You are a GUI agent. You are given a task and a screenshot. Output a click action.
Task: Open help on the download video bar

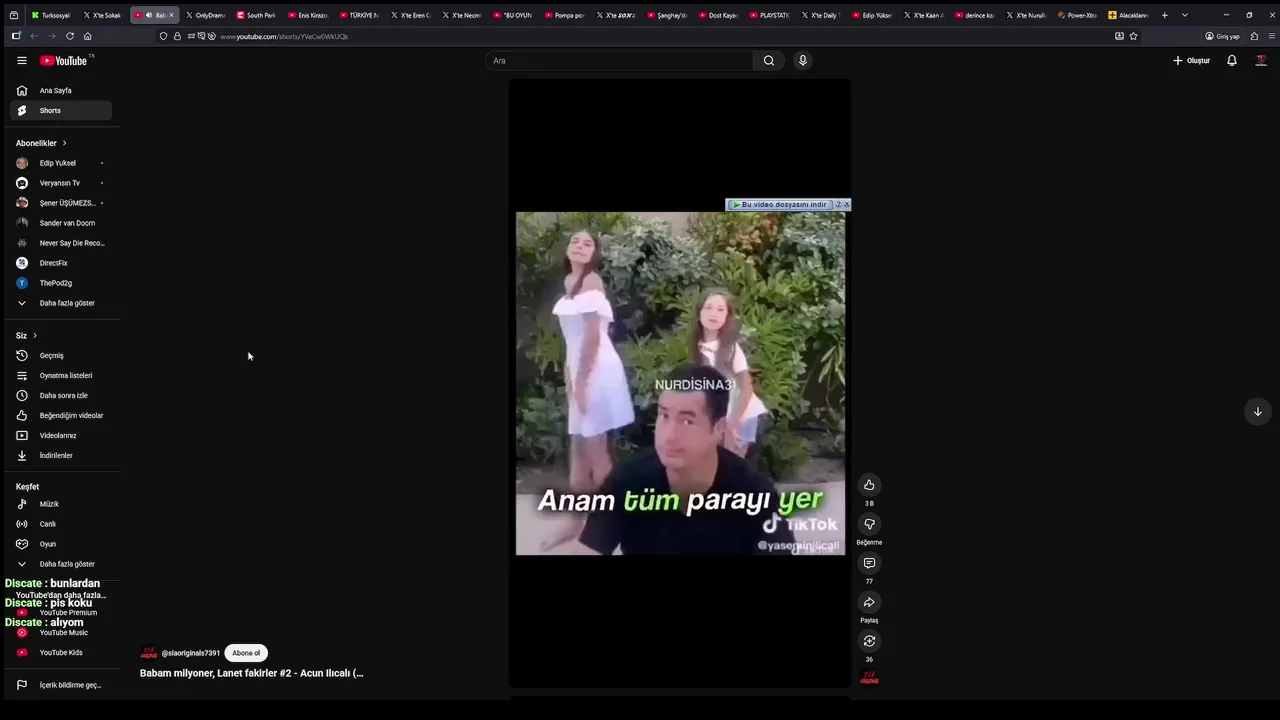838,204
